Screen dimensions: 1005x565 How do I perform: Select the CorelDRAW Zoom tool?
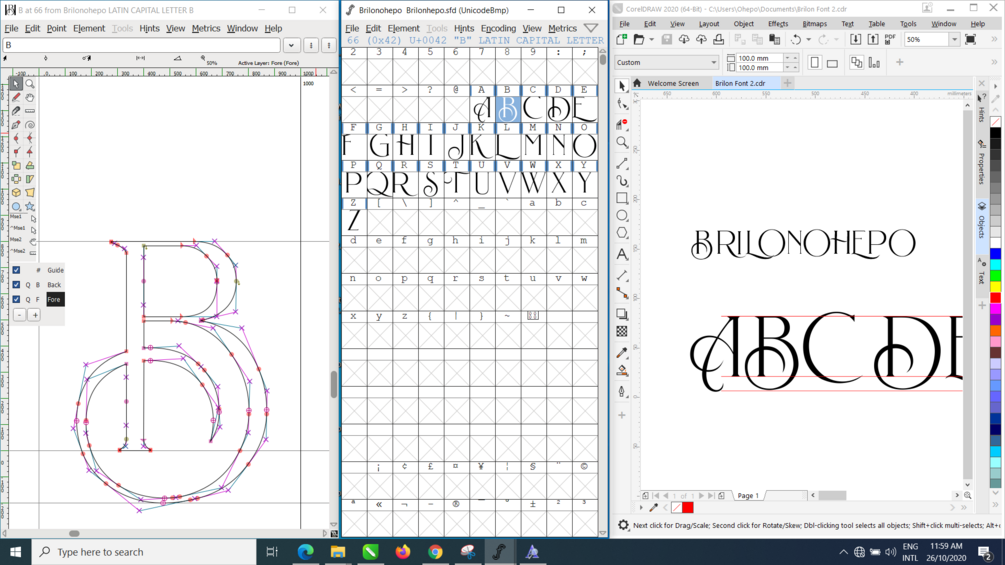(622, 142)
